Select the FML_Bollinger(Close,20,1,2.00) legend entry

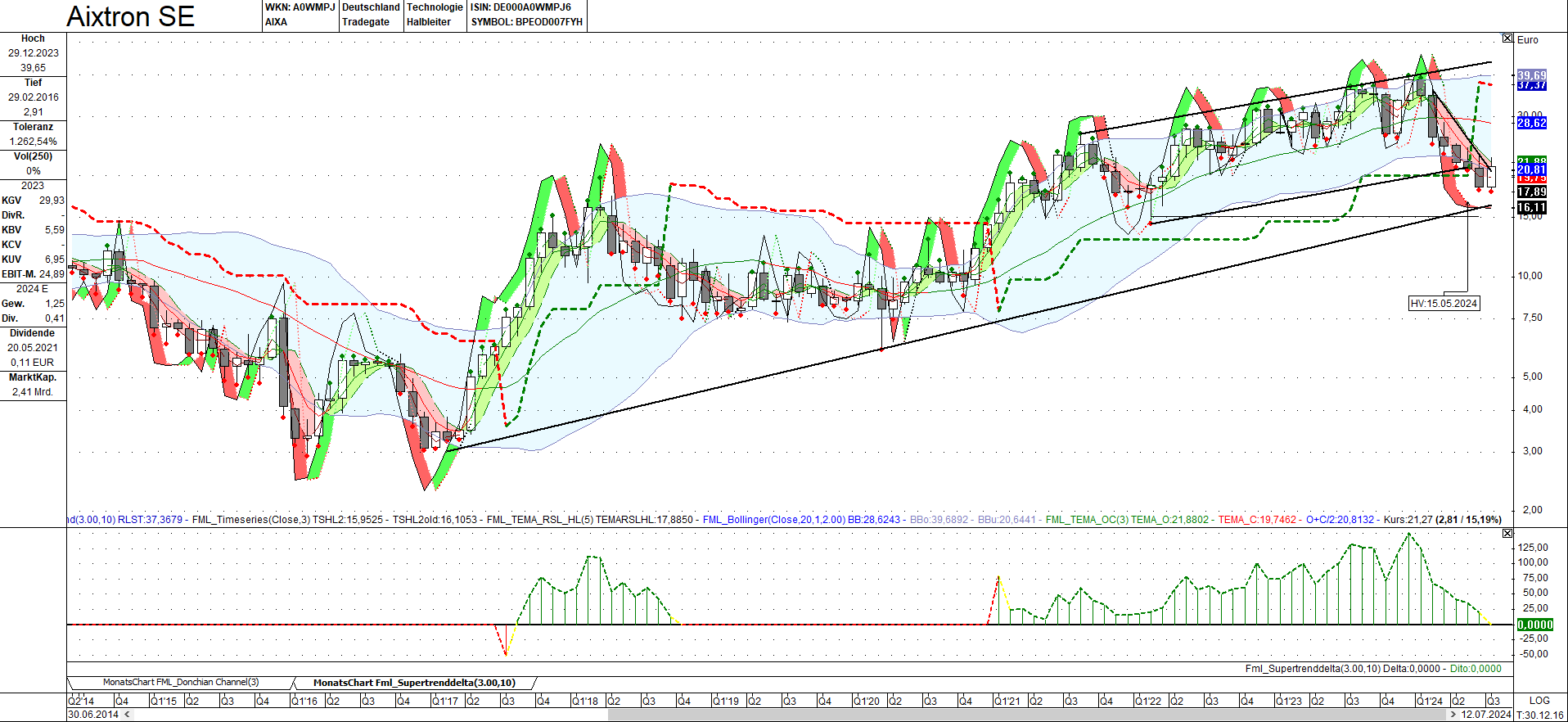pyautogui.click(x=774, y=520)
